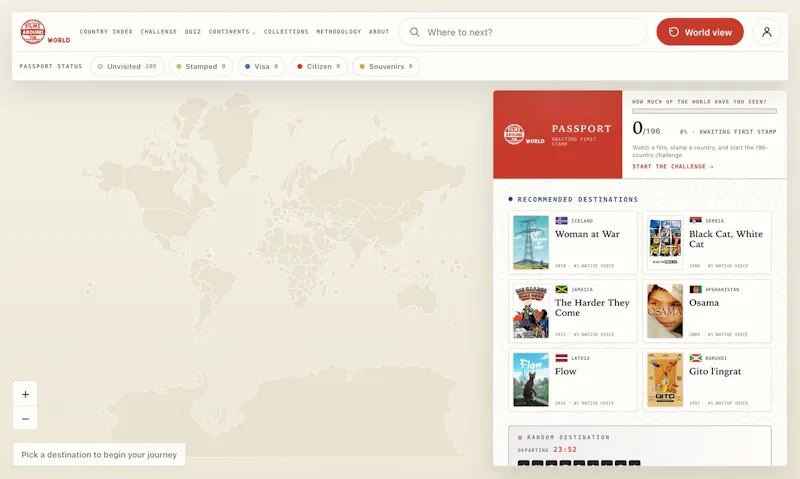This screenshot has width=800, height=479.
Task: Click the Woman at War poster
Action: (x=531, y=242)
